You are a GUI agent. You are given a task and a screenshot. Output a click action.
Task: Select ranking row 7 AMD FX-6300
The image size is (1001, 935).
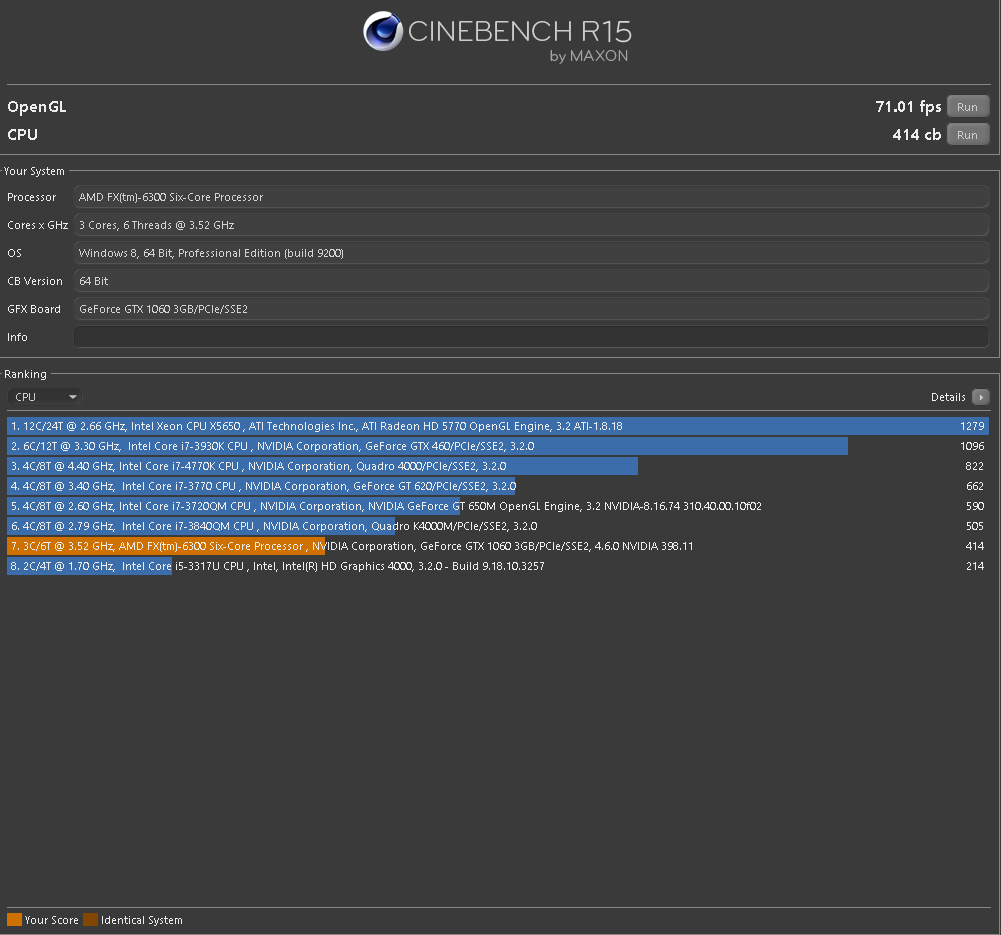pos(498,546)
